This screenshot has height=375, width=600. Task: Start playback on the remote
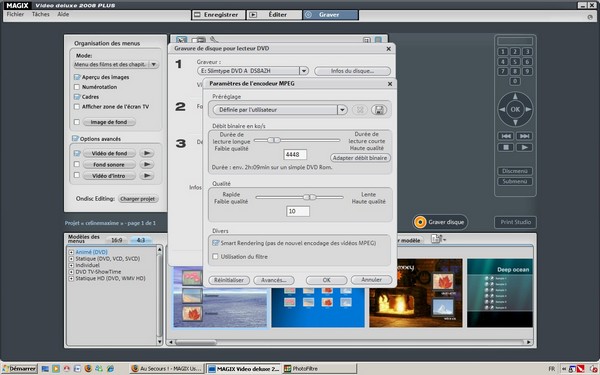tap(524, 147)
